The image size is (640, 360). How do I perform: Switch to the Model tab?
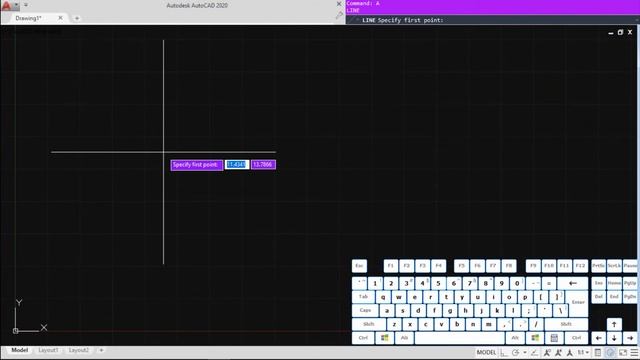[x=20, y=350]
